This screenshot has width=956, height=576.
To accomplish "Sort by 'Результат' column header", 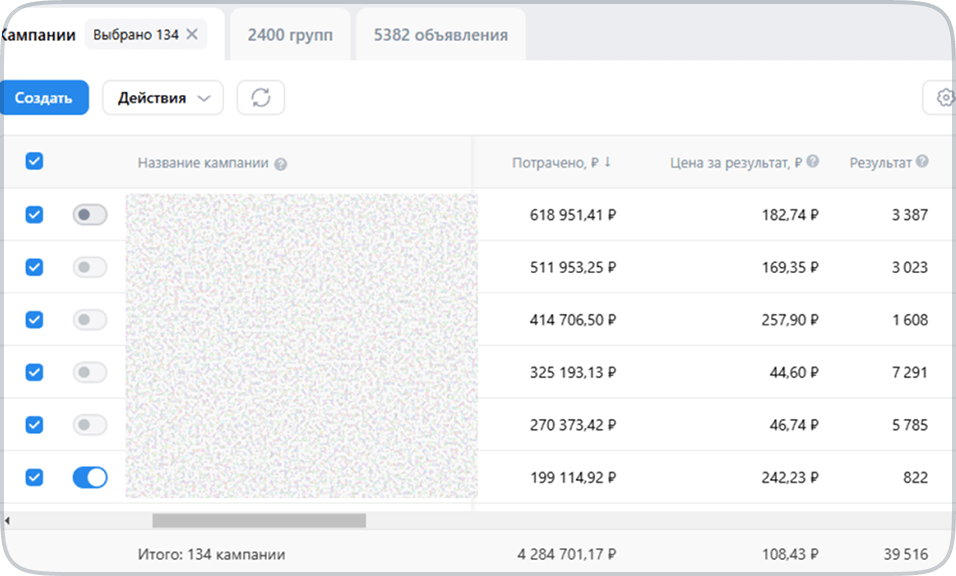I will (880, 162).
